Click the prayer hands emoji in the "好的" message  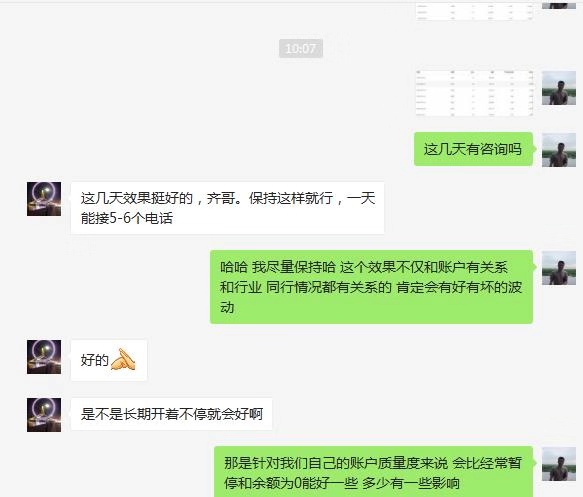(x=123, y=359)
